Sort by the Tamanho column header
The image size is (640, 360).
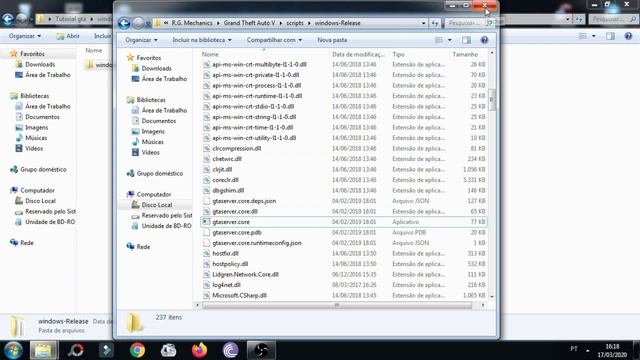click(x=465, y=54)
